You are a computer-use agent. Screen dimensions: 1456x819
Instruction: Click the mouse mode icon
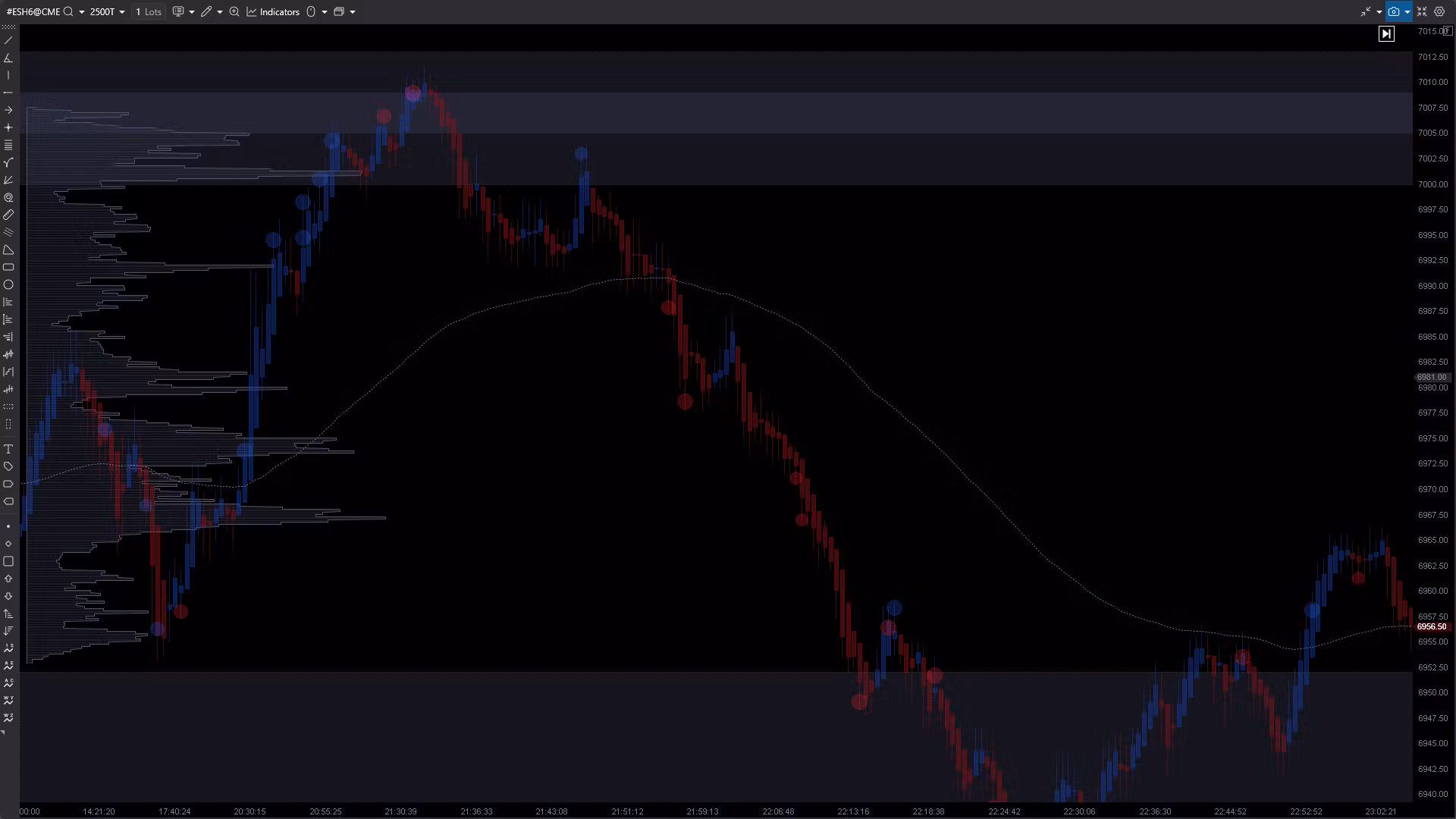tap(311, 11)
